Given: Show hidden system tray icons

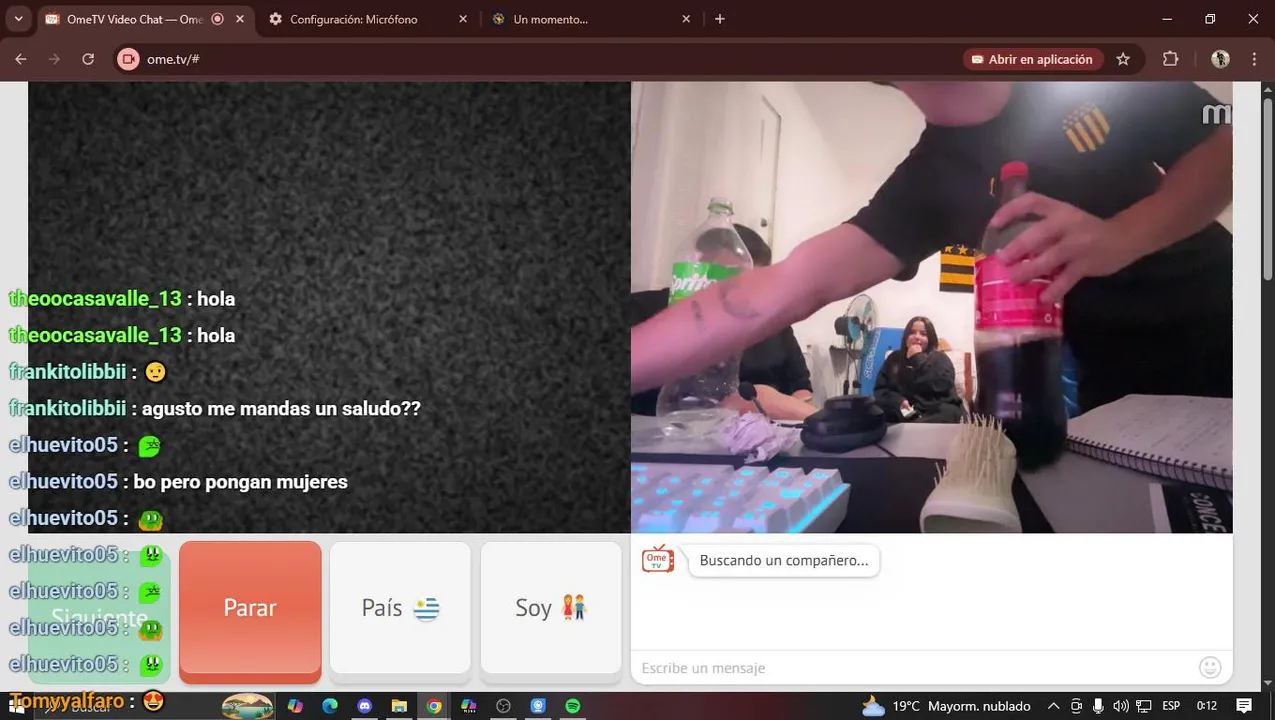Looking at the screenshot, I should 1054,706.
